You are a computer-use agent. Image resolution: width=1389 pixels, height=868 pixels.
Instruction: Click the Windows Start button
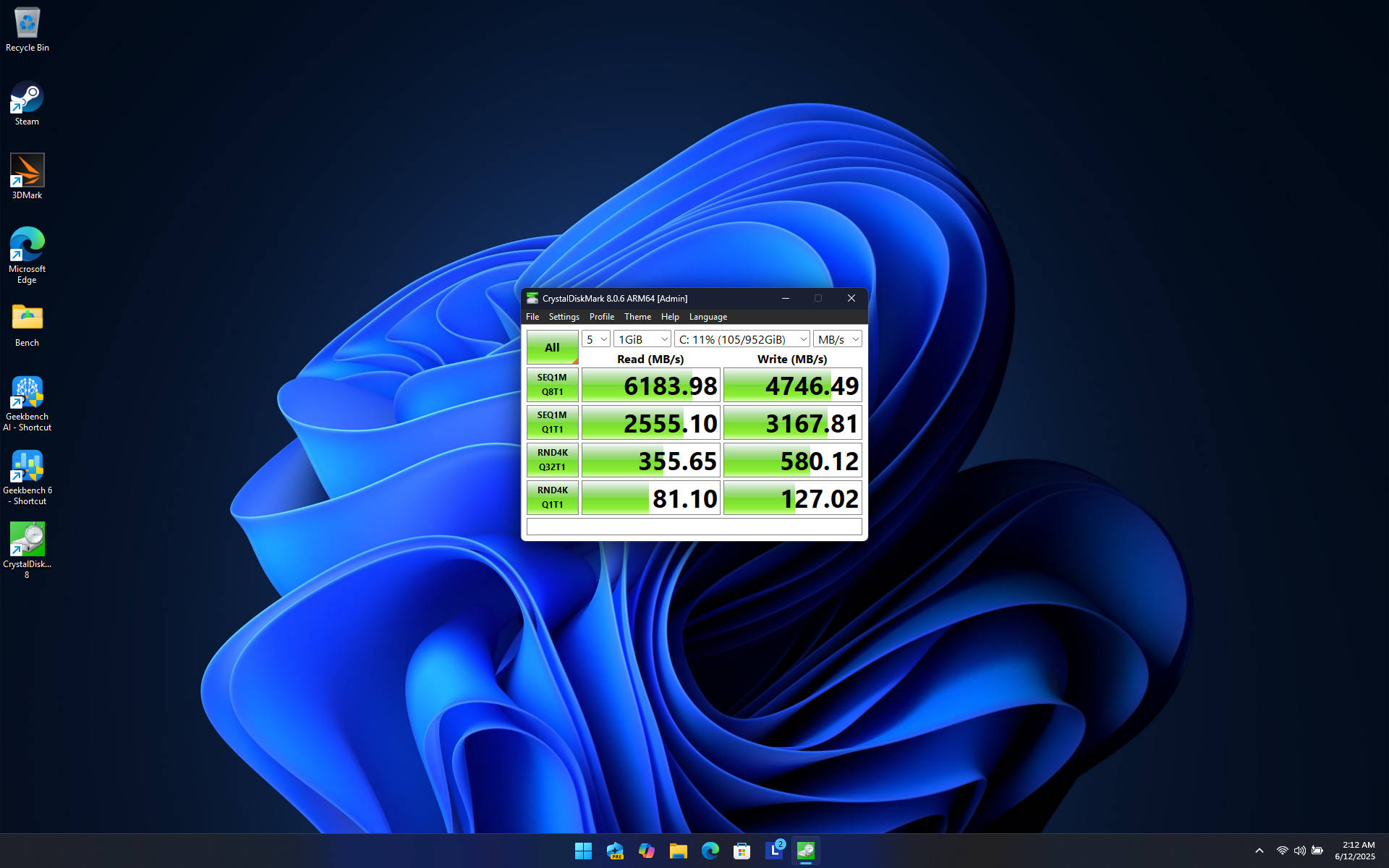click(583, 851)
